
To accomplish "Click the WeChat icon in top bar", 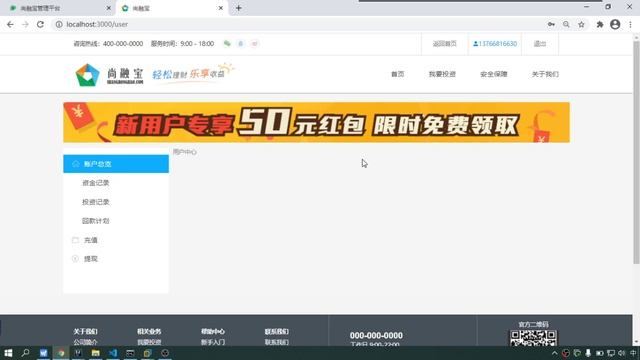I will click(x=227, y=44).
